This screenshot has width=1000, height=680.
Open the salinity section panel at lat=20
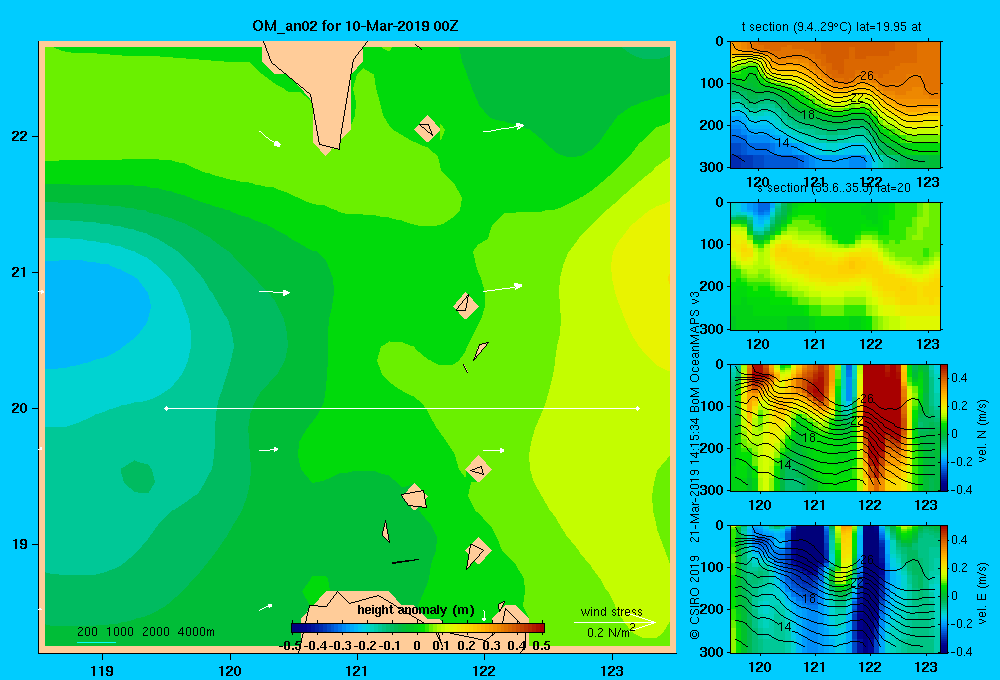(835, 266)
